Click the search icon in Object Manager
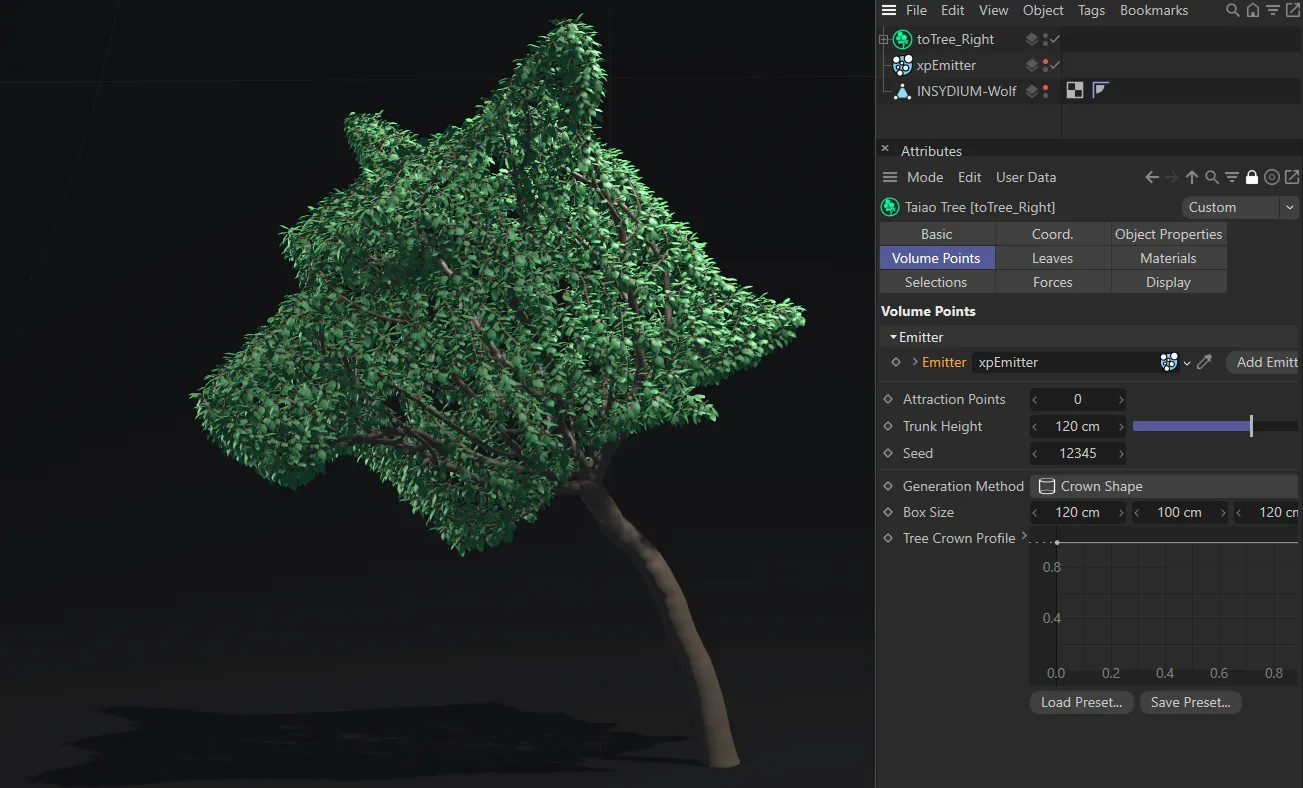 click(x=1232, y=10)
